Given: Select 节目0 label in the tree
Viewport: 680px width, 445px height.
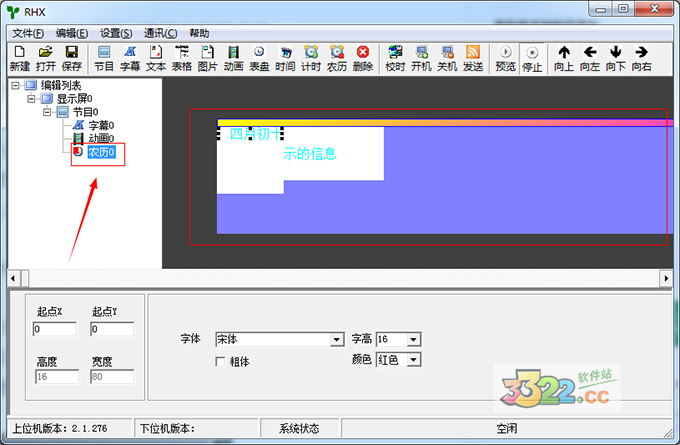Looking at the screenshot, I should (85, 112).
